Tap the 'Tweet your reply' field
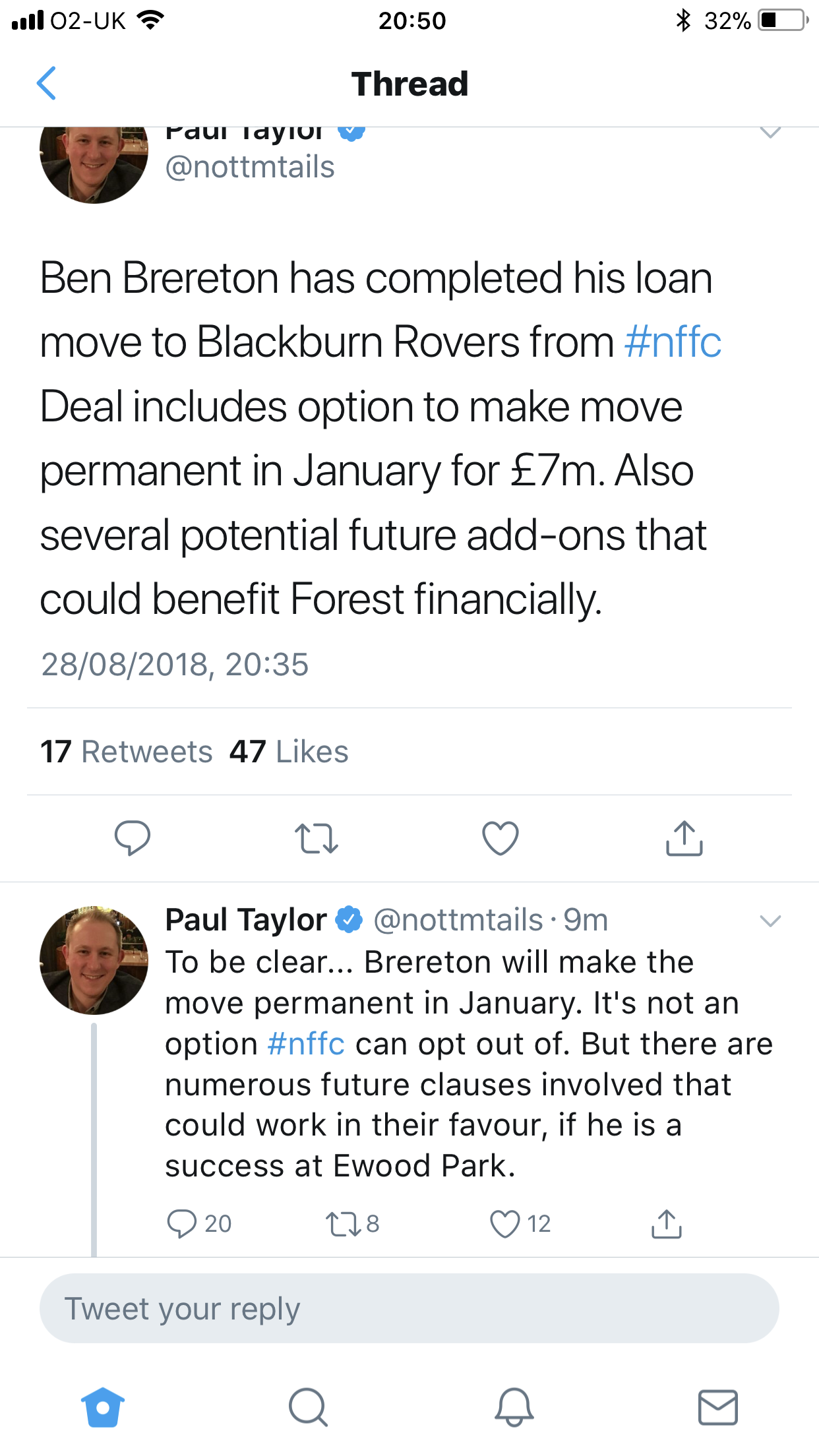 (409, 1308)
